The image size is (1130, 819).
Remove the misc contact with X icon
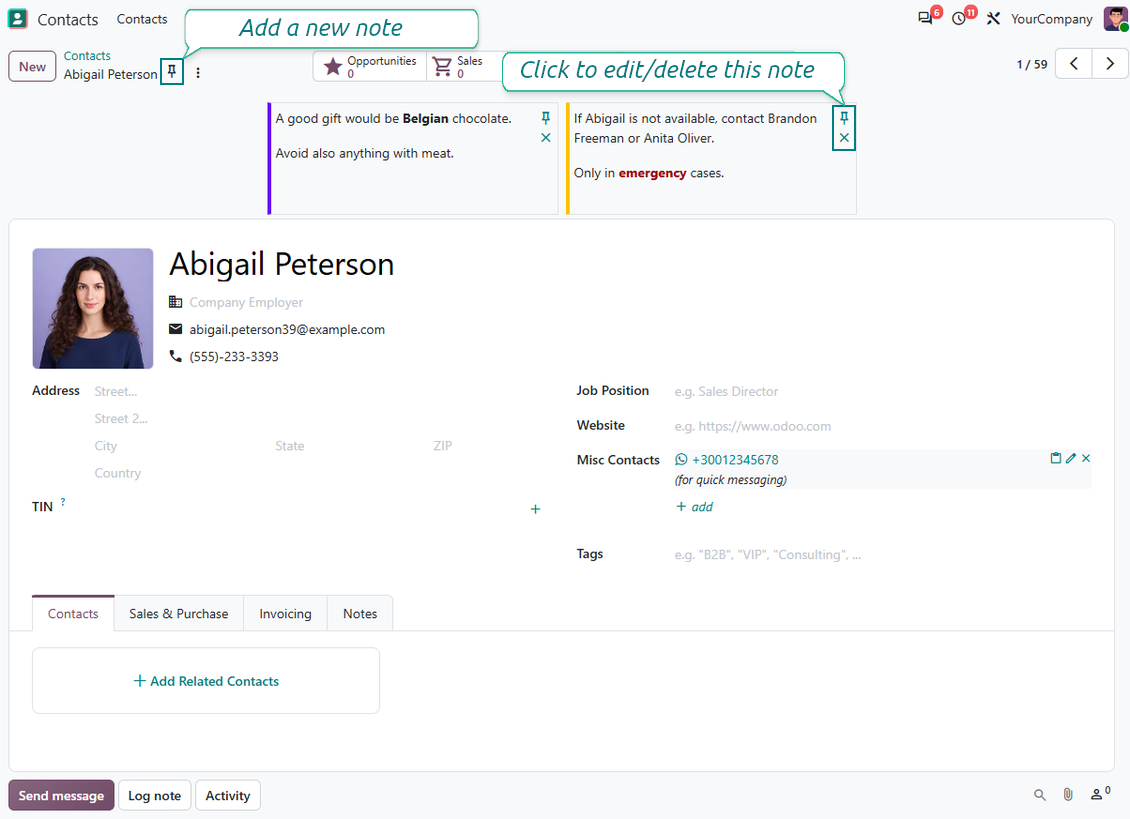1086,458
